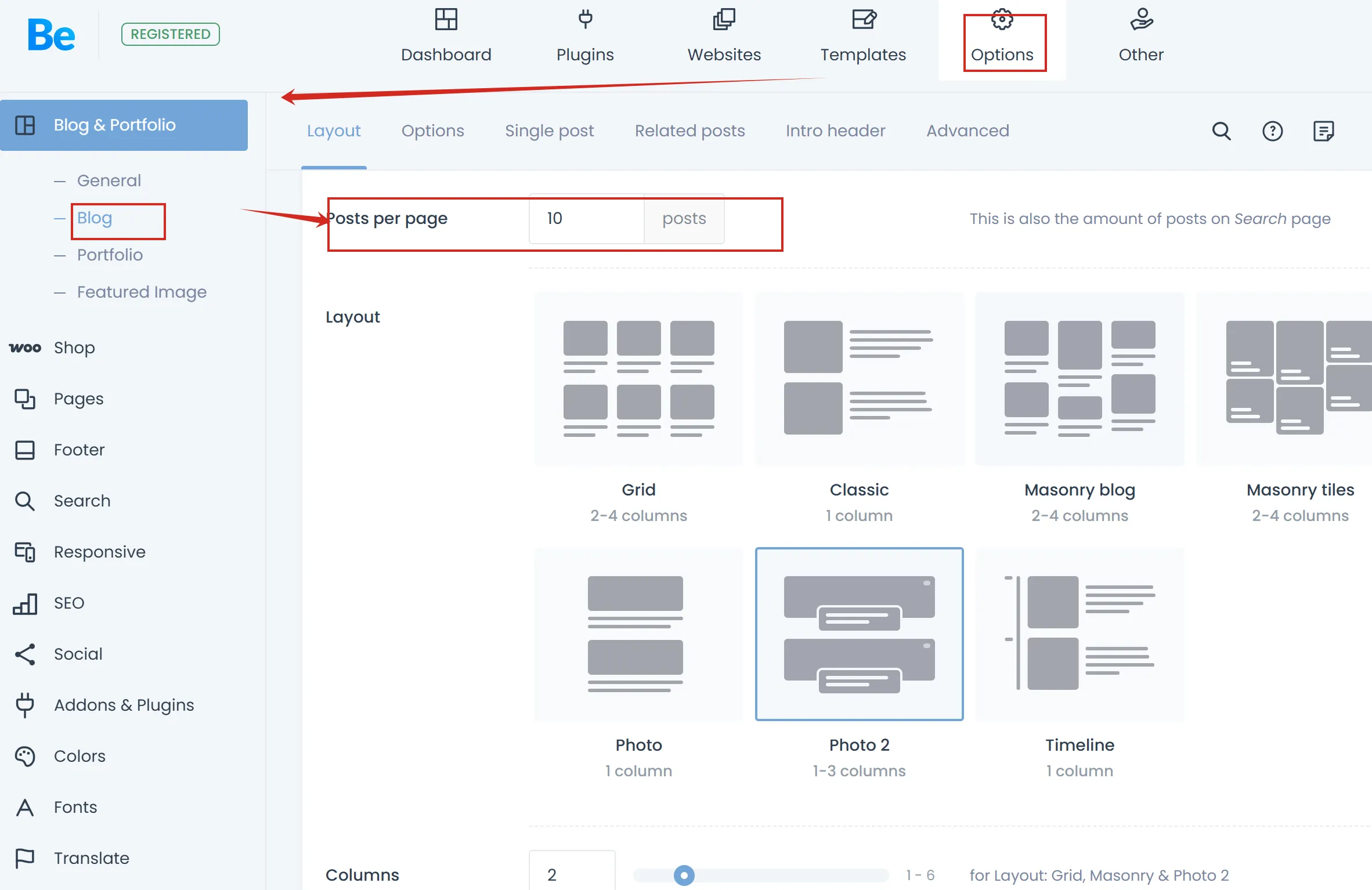Expand the Fonts sidebar section
The height and width of the screenshot is (890, 1372).
[x=75, y=807]
